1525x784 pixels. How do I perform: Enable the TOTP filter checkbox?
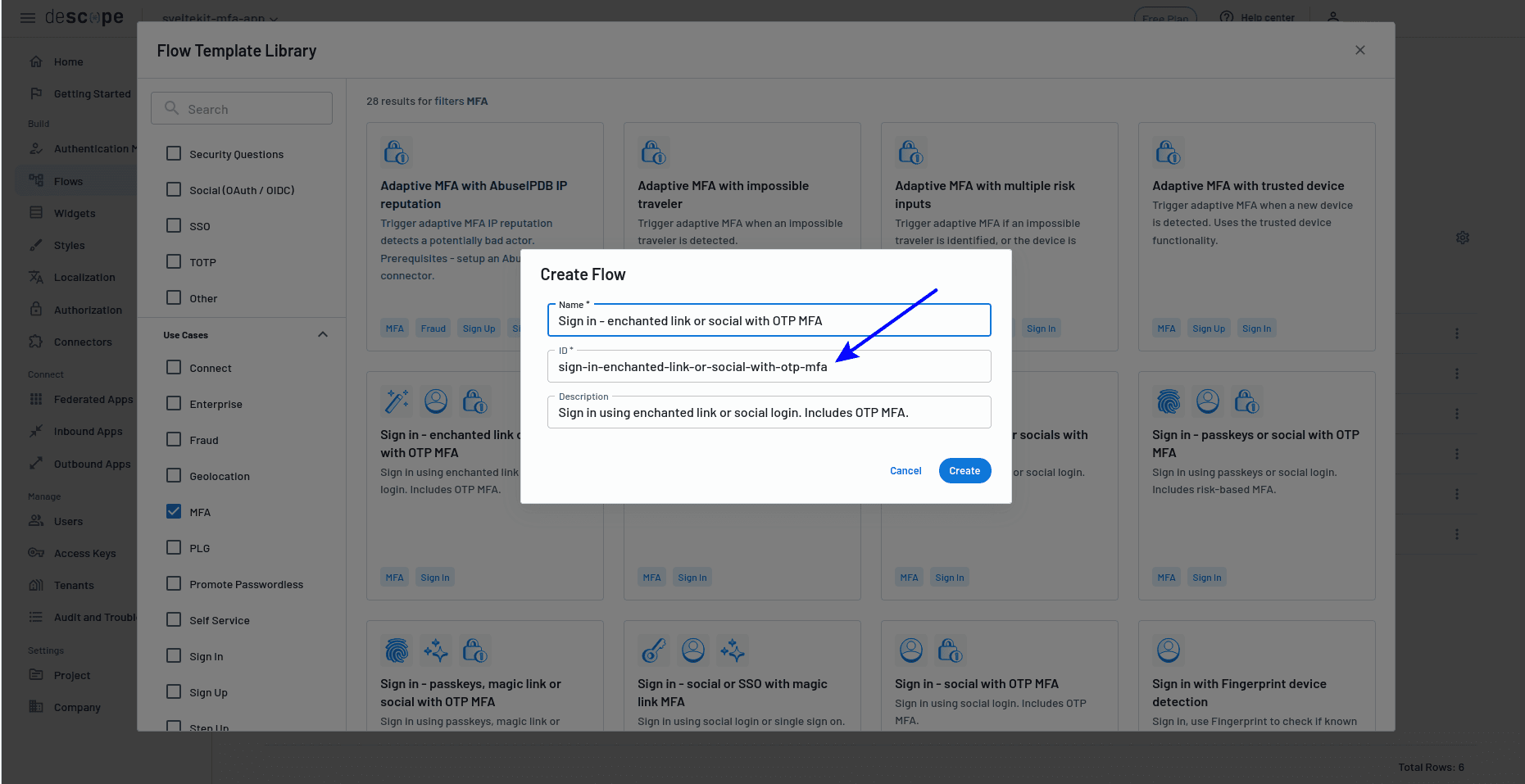[173, 261]
